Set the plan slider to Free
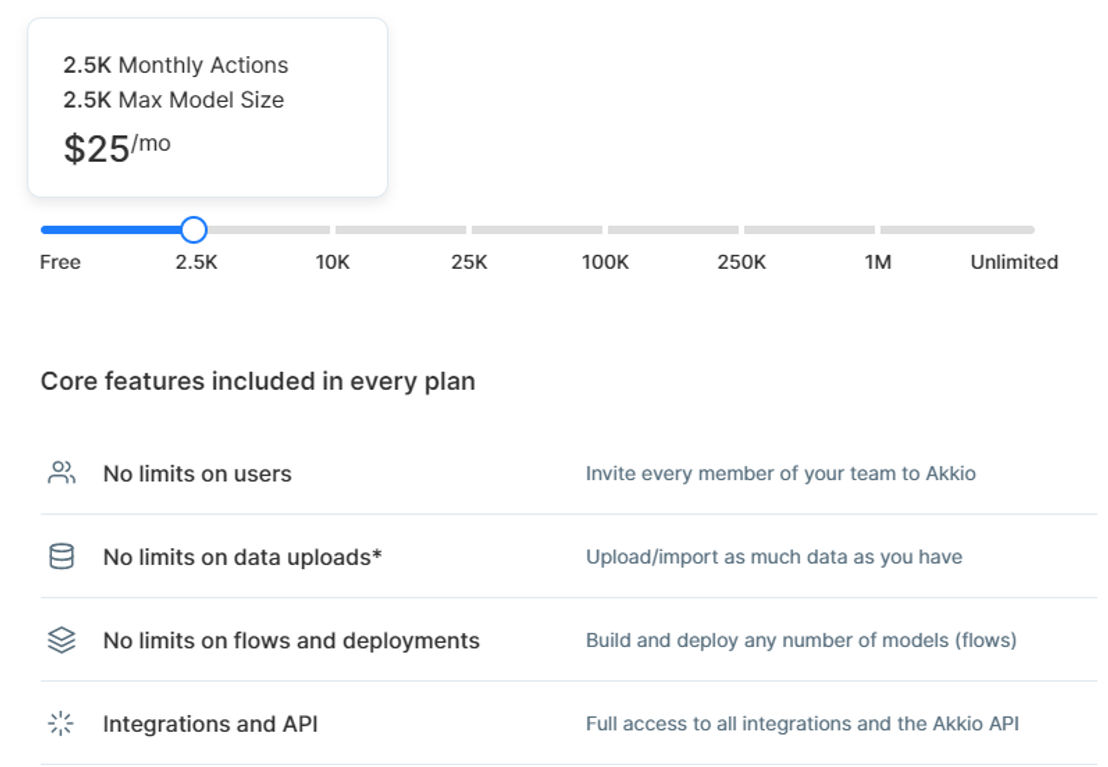Image resolution: width=1108 pixels, height=767 pixels. (60, 262)
